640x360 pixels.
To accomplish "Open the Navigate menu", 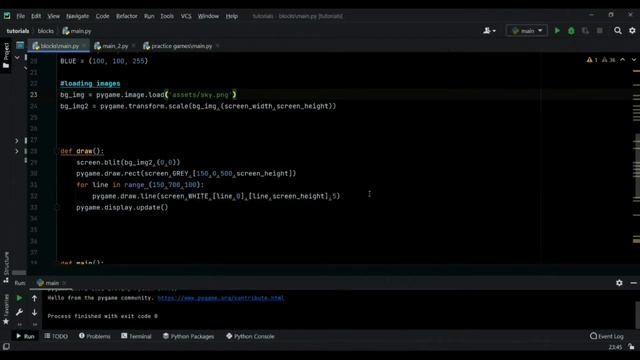I will coord(78,16).
